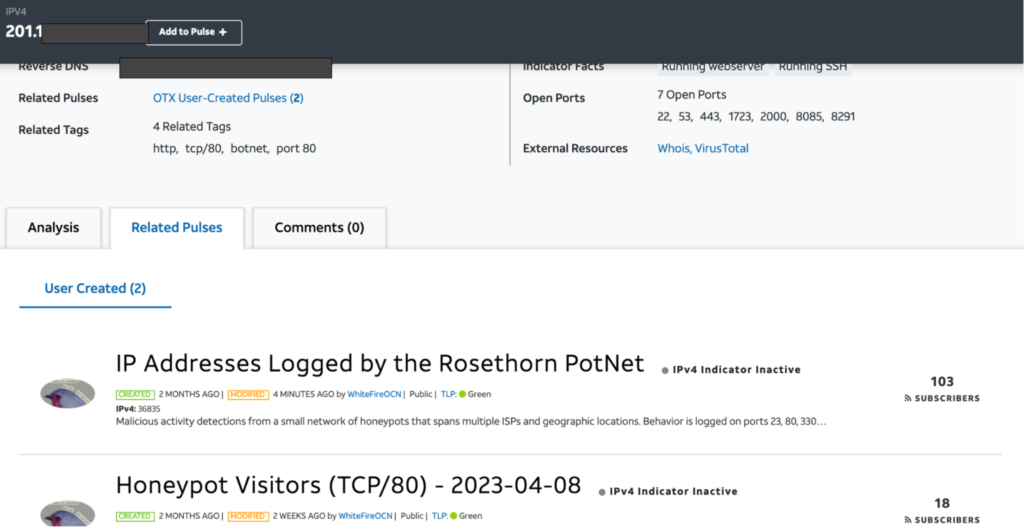Open the Comments (0) tab

tap(319, 228)
